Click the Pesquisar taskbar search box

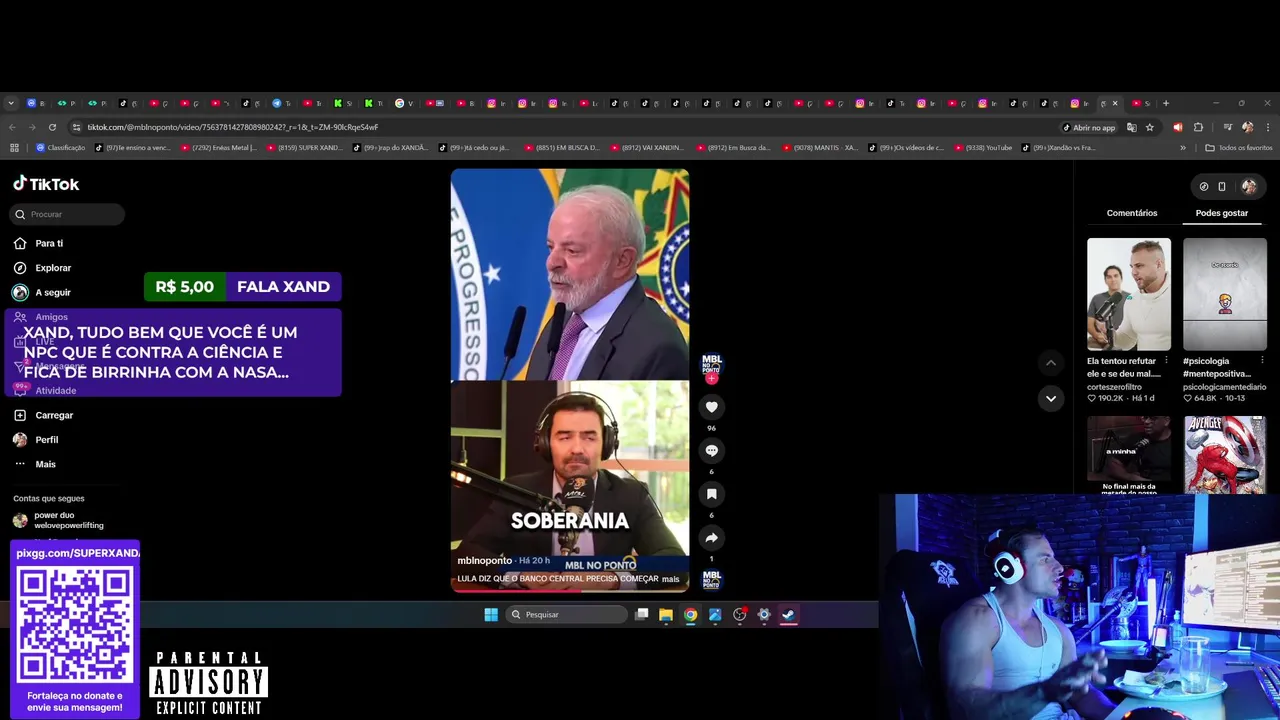pos(567,614)
